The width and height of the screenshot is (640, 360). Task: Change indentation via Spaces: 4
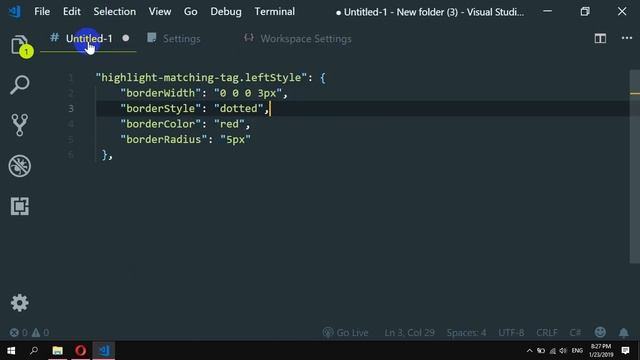[x=466, y=333]
